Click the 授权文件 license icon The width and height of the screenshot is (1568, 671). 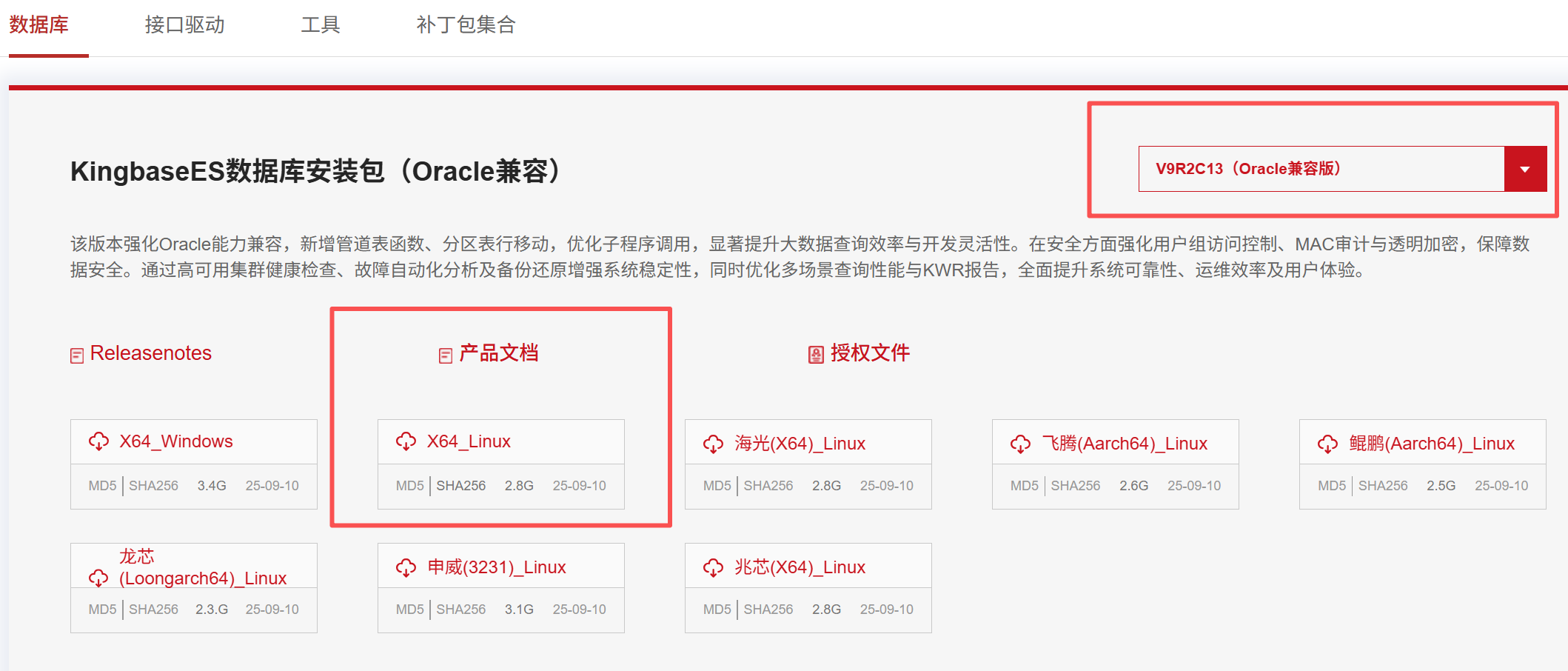[x=816, y=355]
